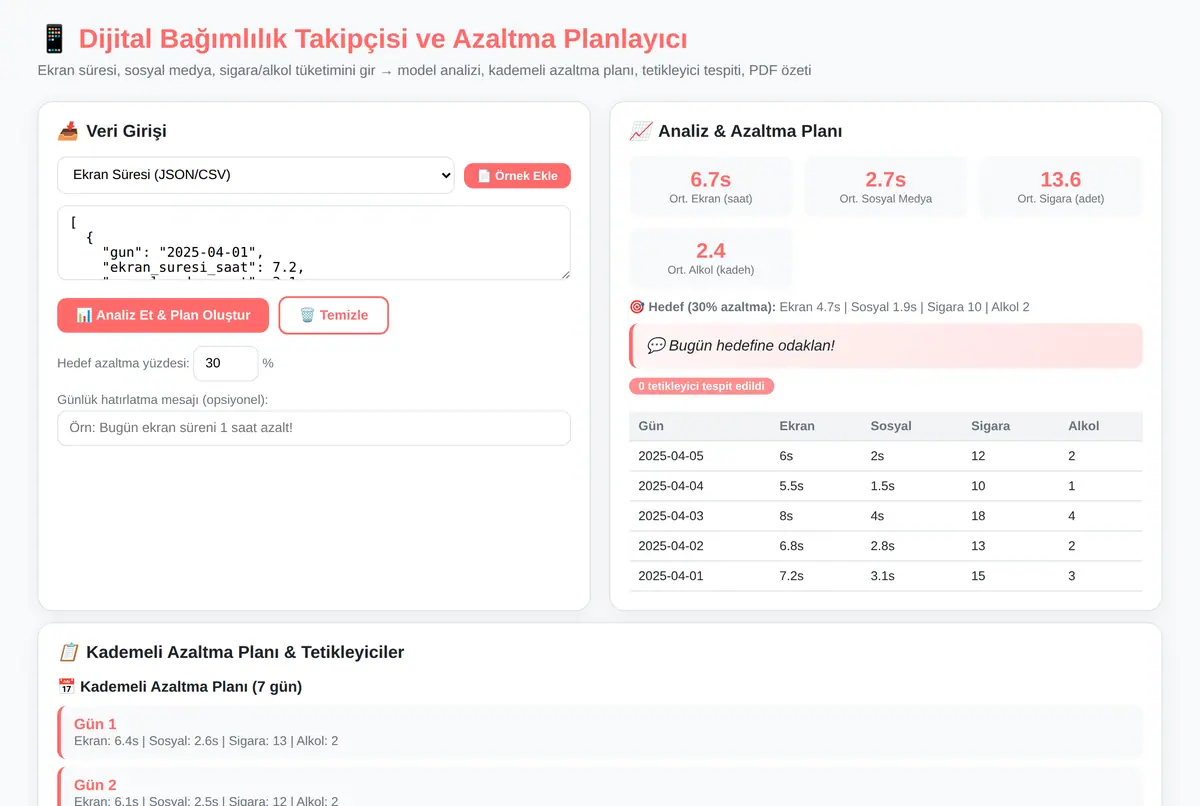Viewport: 1200px width, 806px height.
Task: Click the calendar icon beside Kademeli Azaltma Planı (7 gün)
Action: pyautogui.click(x=66, y=687)
